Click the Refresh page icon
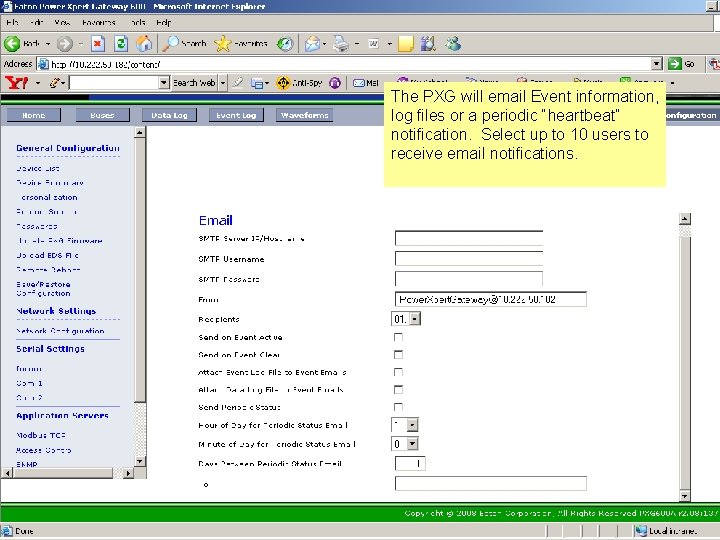720x540 pixels. point(121,44)
